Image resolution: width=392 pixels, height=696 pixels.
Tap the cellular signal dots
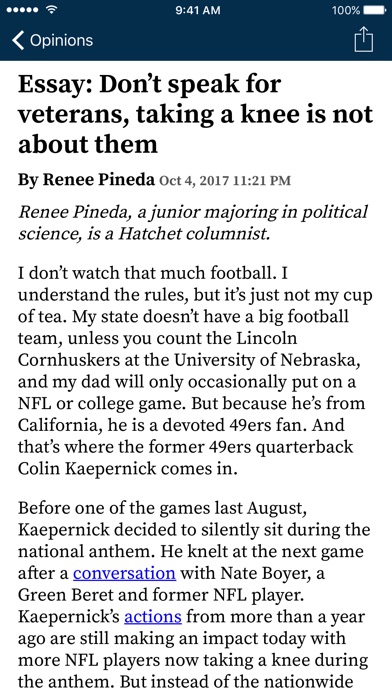(24, 10)
